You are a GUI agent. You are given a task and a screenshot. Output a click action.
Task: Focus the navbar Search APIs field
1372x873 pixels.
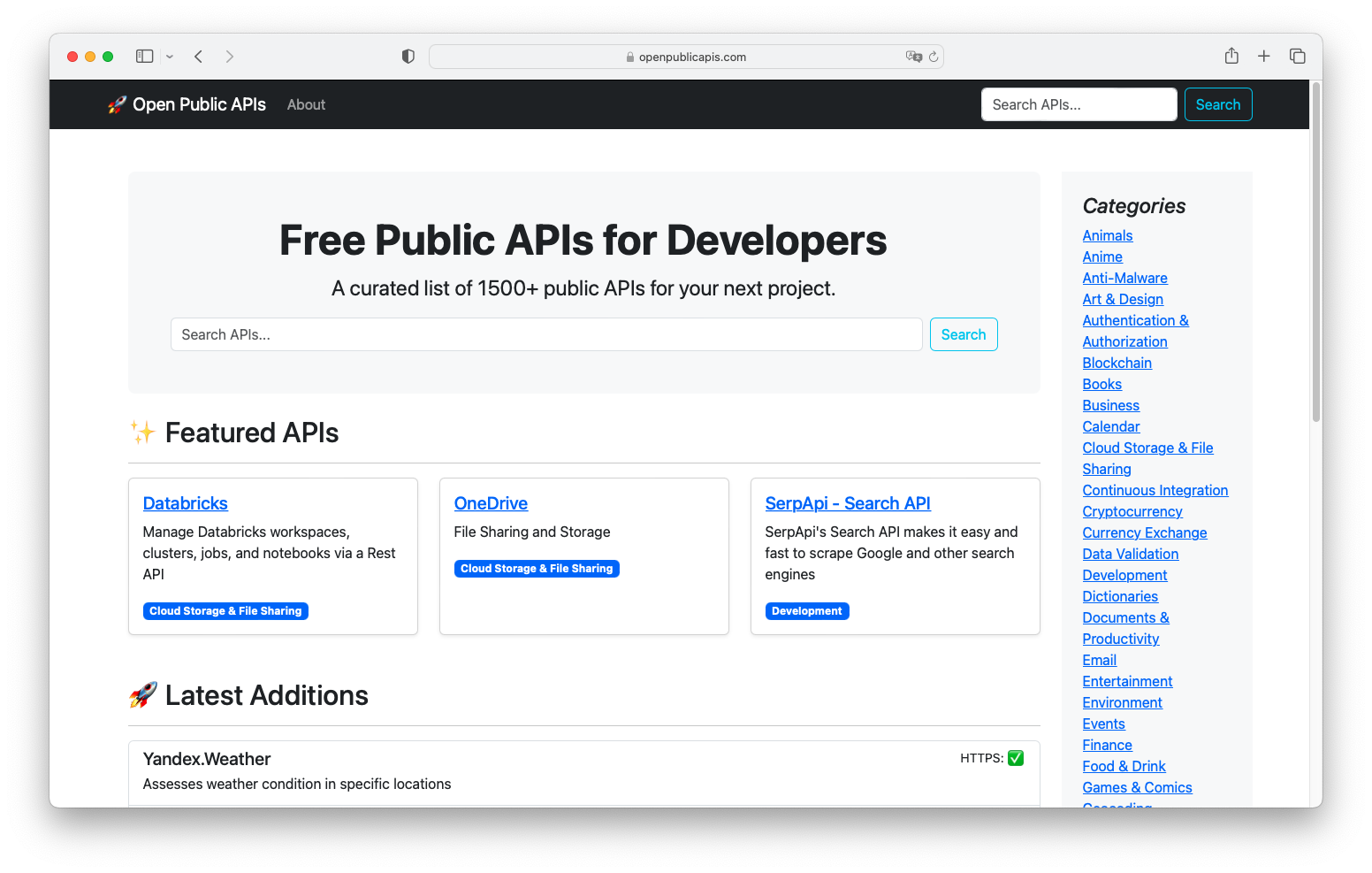[x=1079, y=104]
